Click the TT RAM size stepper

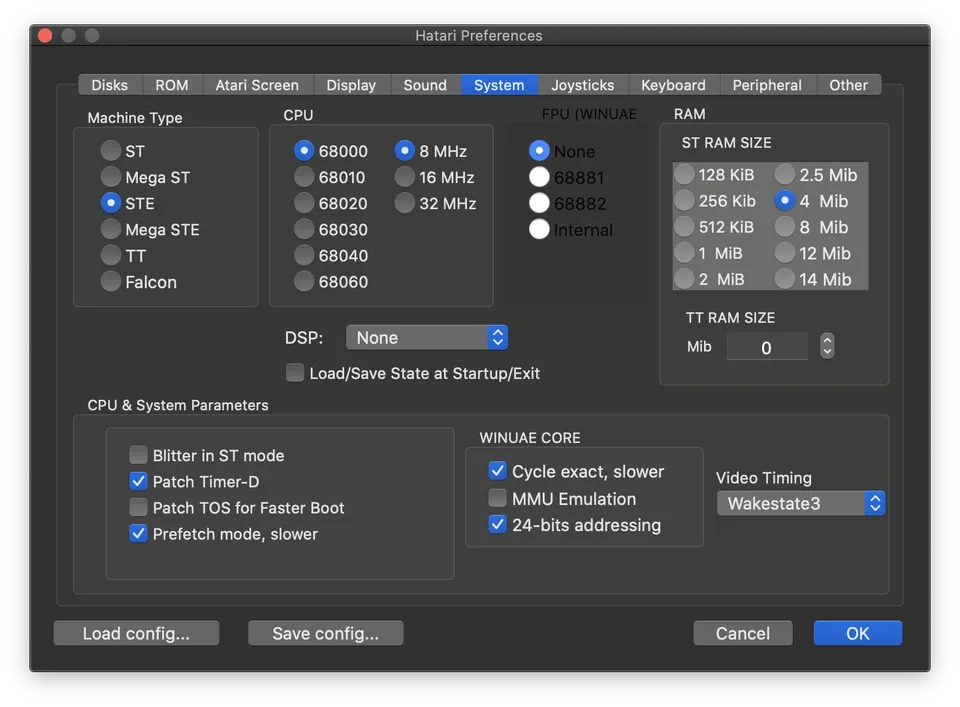(x=827, y=346)
